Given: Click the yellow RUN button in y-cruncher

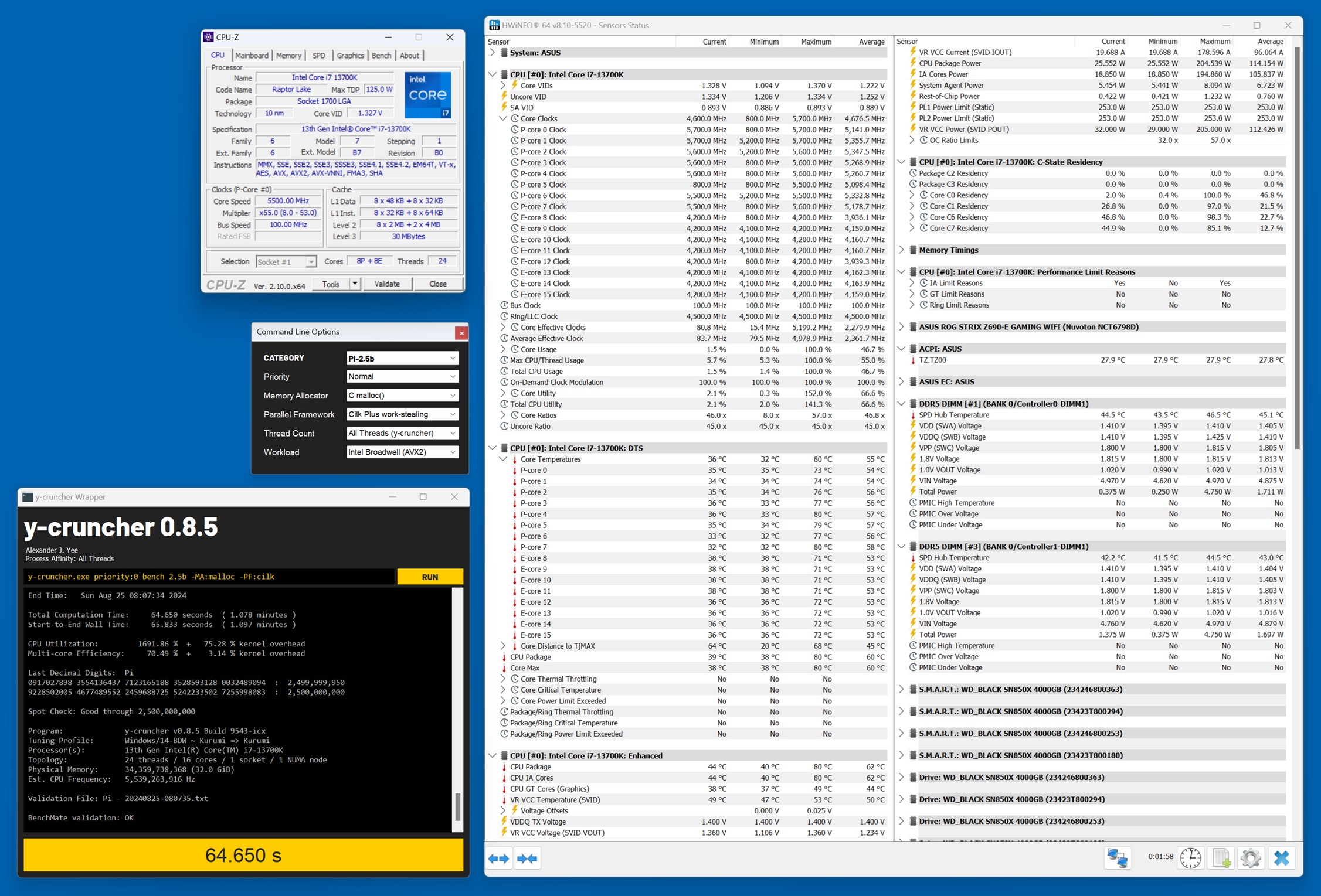Looking at the screenshot, I should 430,577.
